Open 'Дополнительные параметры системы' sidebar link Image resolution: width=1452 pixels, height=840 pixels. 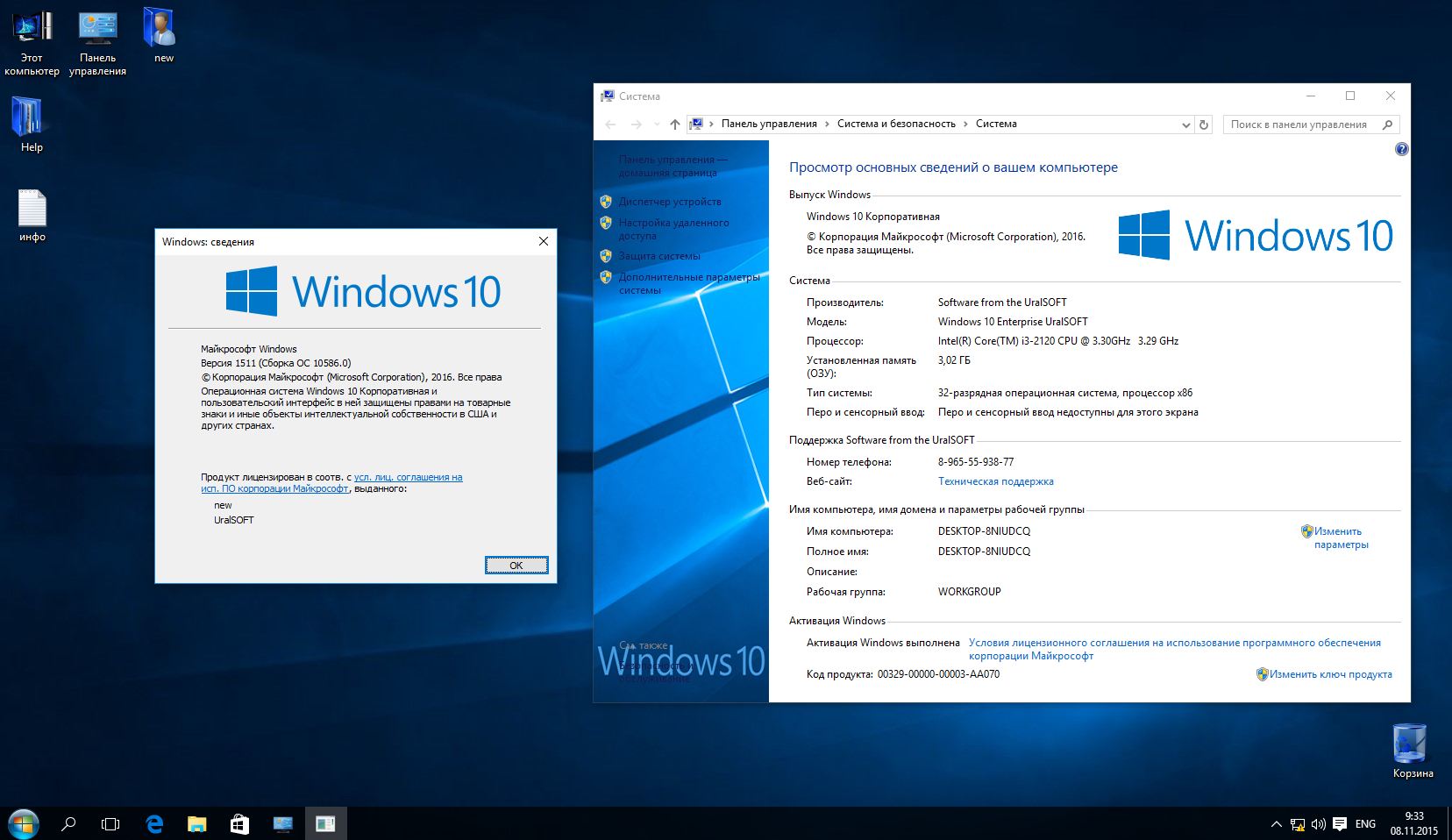[x=689, y=283]
